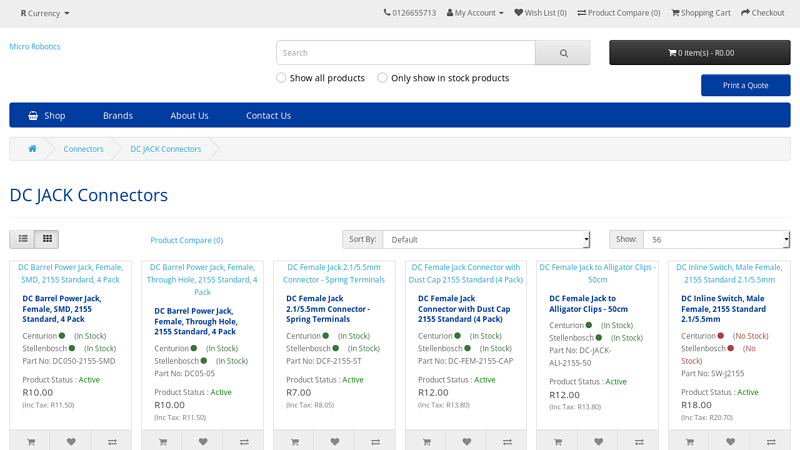Viewport: 800px width, 450px height.
Task: Add DC Female Jack Spring Terminals to wishlist
Action: 335,441
